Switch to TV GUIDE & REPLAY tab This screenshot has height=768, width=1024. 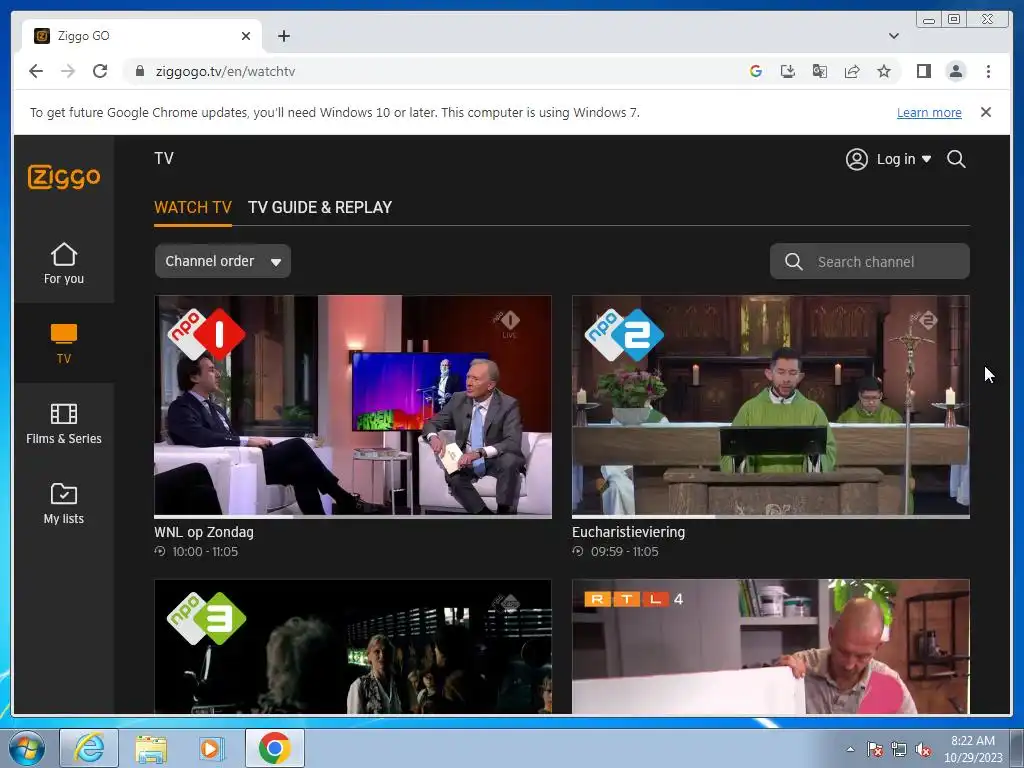[320, 208]
